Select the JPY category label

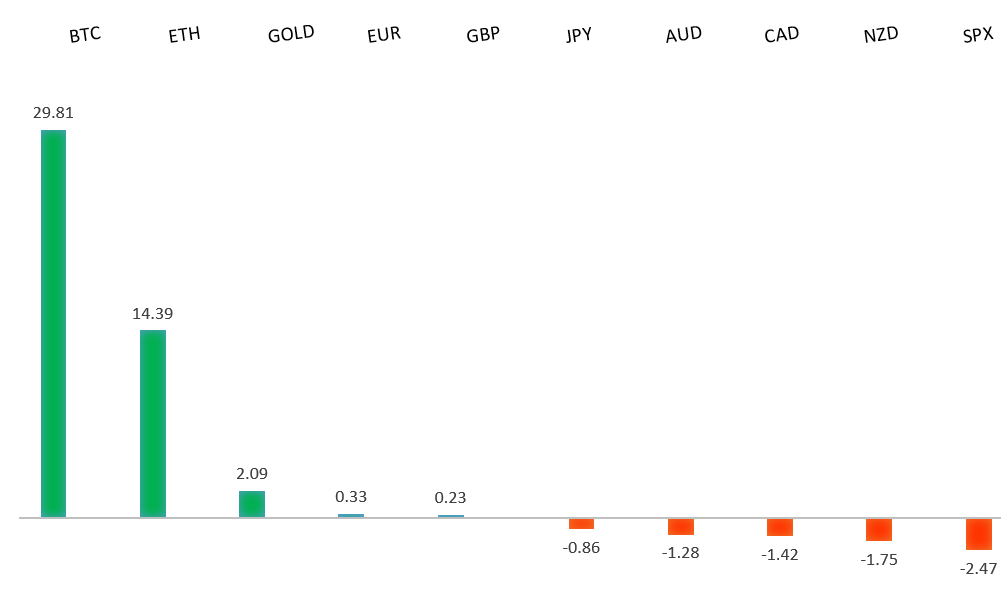pos(579,35)
